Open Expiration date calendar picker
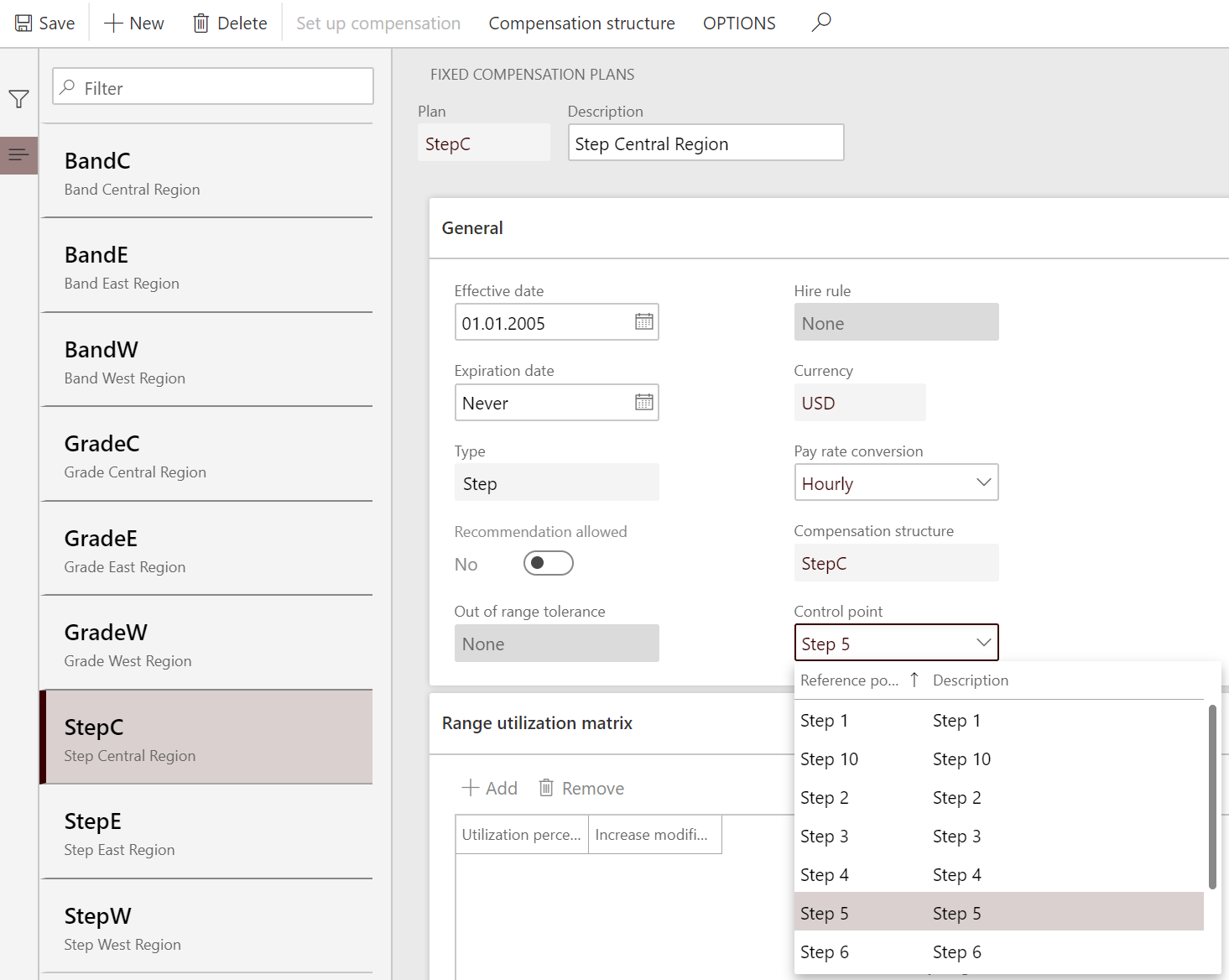The image size is (1229, 980). pos(643,403)
